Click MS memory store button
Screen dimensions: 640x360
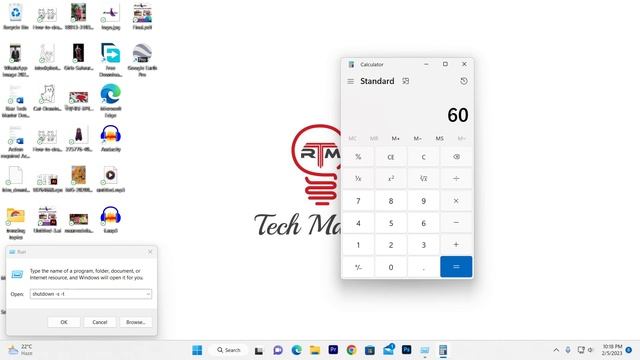(x=439, y=139)
